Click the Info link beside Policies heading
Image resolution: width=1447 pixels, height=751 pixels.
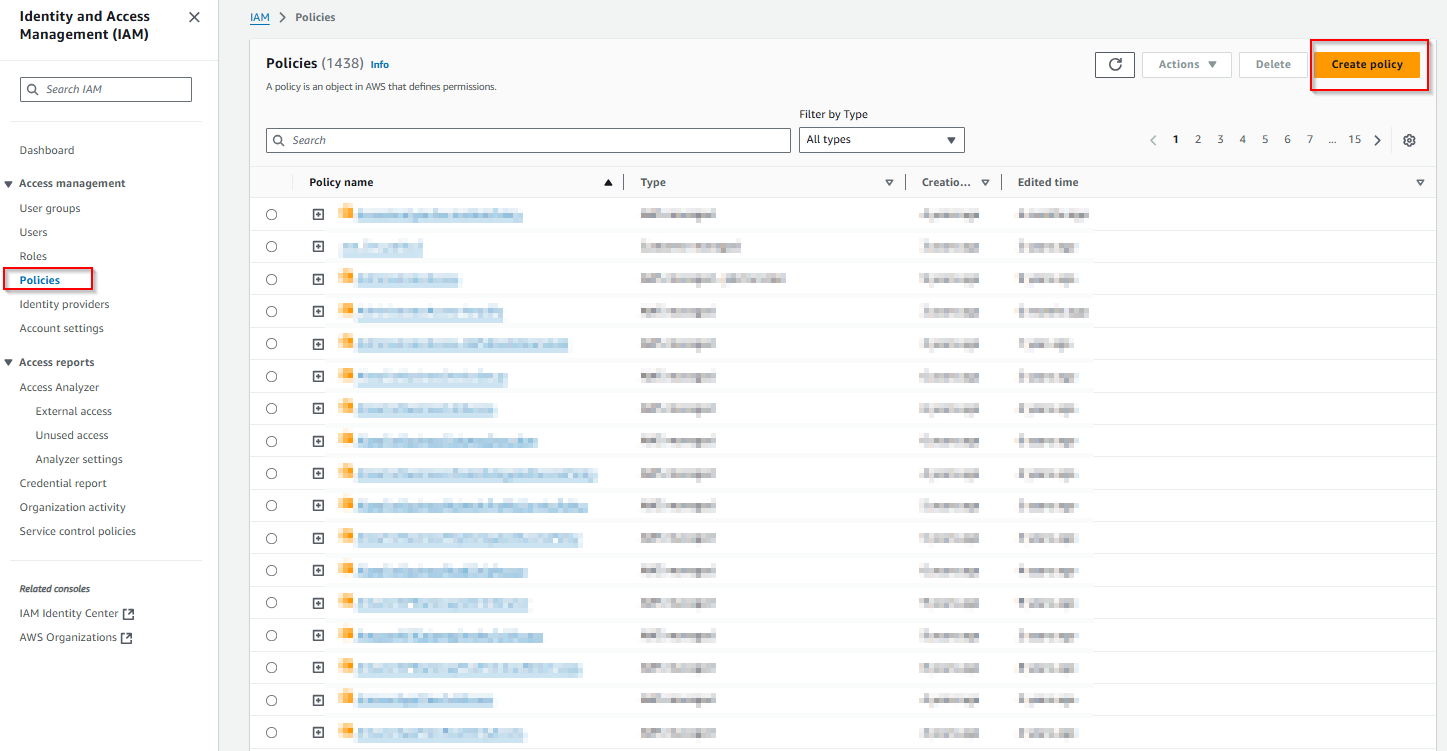380,64
